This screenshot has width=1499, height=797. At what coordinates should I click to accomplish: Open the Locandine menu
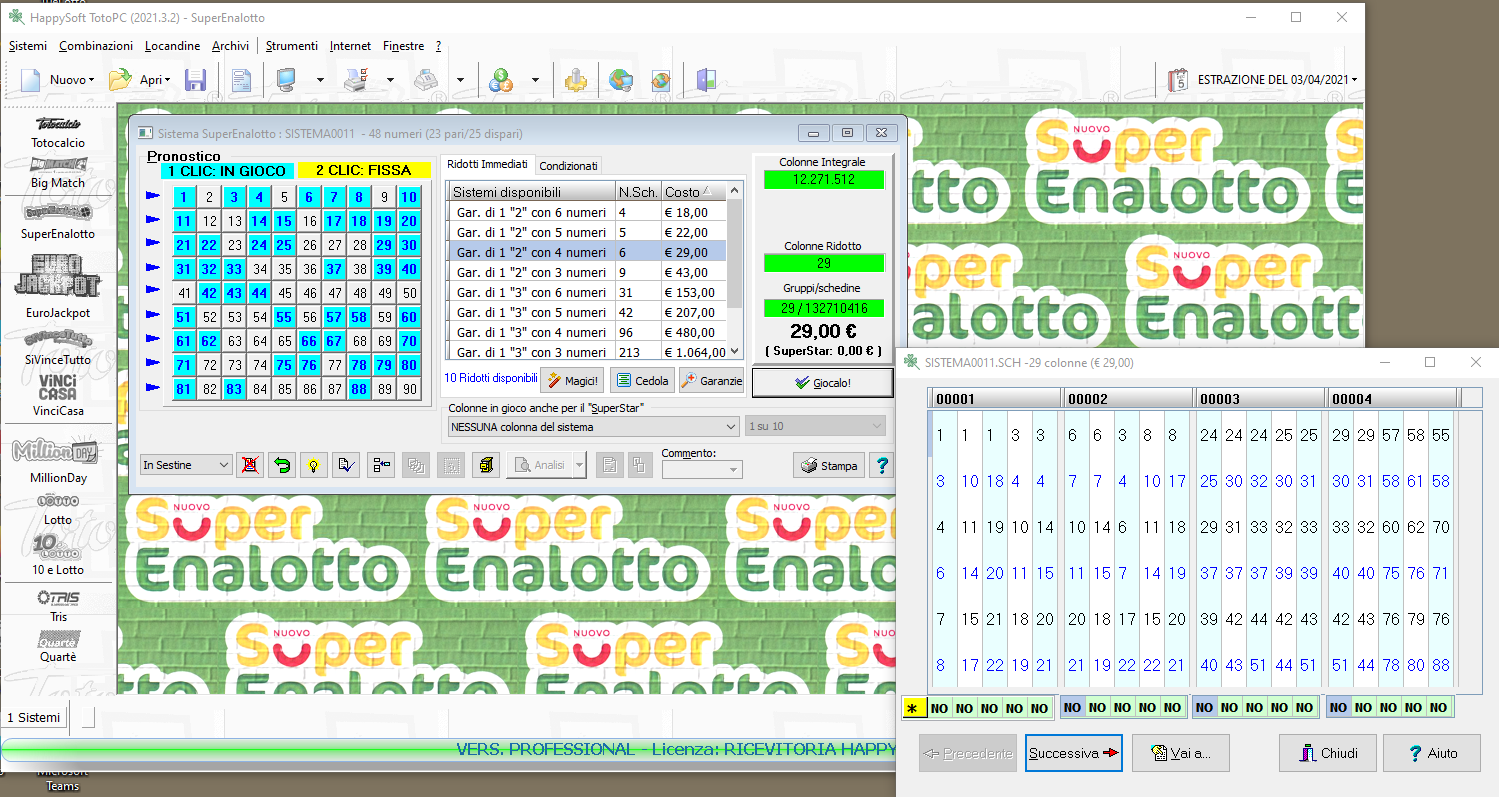(x=172, y=46)
